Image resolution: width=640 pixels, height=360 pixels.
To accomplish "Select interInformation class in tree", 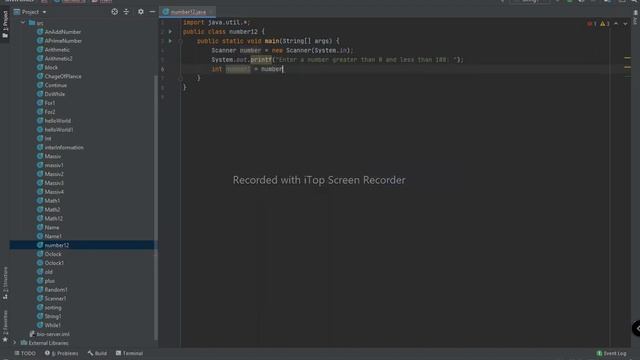I will (60, 147).
